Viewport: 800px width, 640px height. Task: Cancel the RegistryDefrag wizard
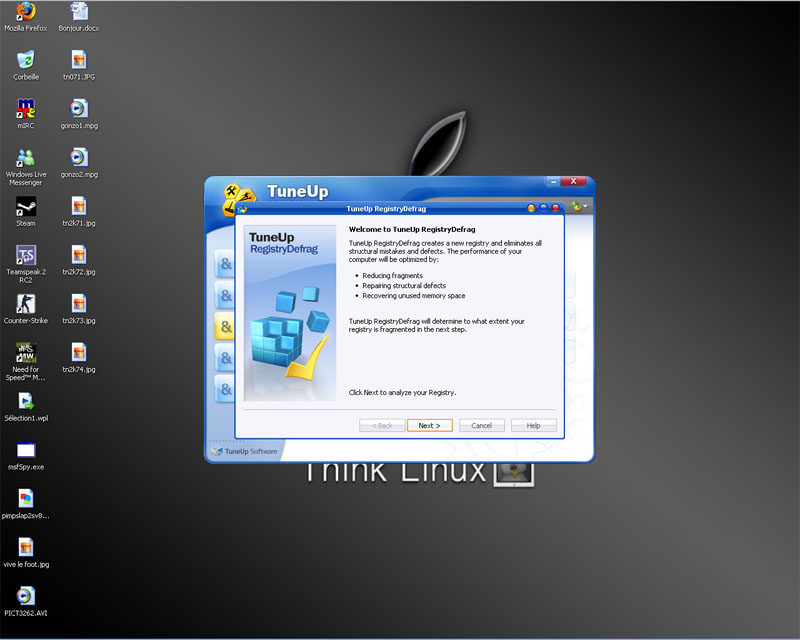coord(482,426)
